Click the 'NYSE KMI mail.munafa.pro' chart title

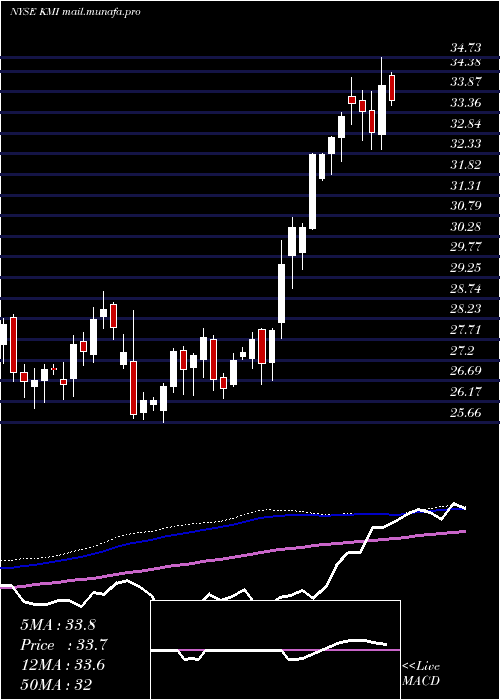point(75,12)
